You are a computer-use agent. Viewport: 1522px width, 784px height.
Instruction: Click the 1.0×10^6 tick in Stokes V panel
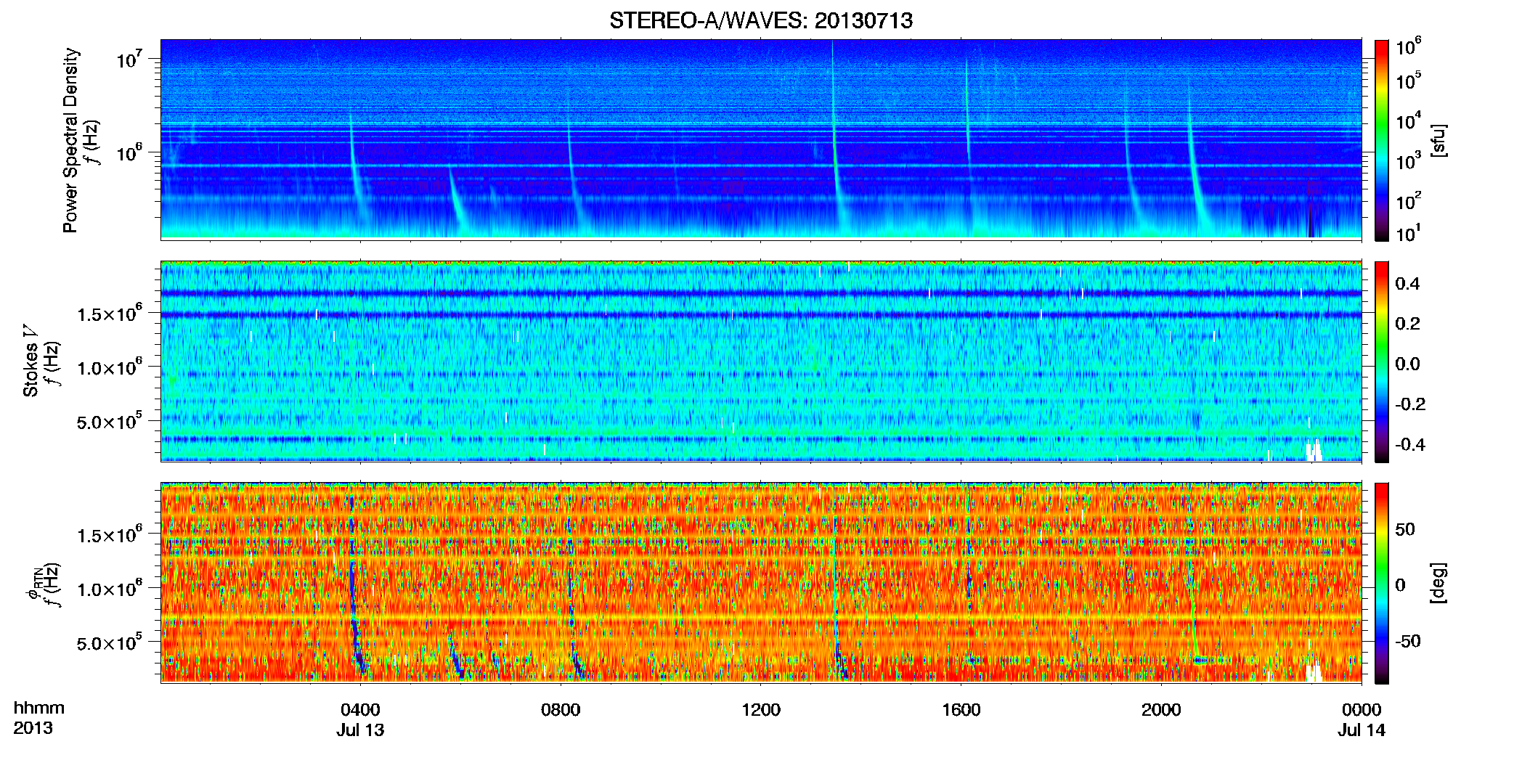[x=109, y=367]
